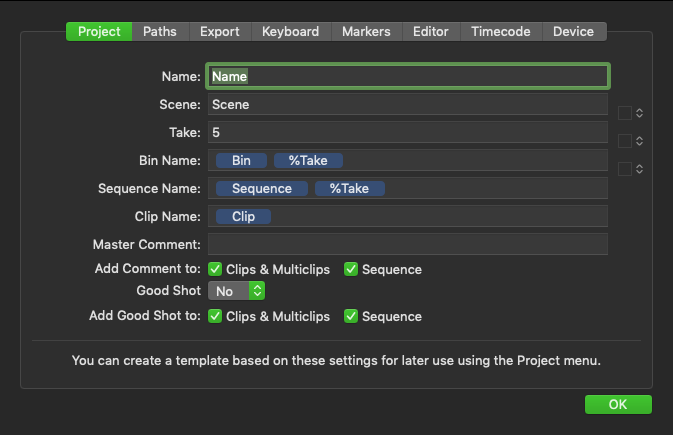673x435 pixels.
Task: Toggle Add Comment to Clips & Multiclips
Action: (215, 269)
